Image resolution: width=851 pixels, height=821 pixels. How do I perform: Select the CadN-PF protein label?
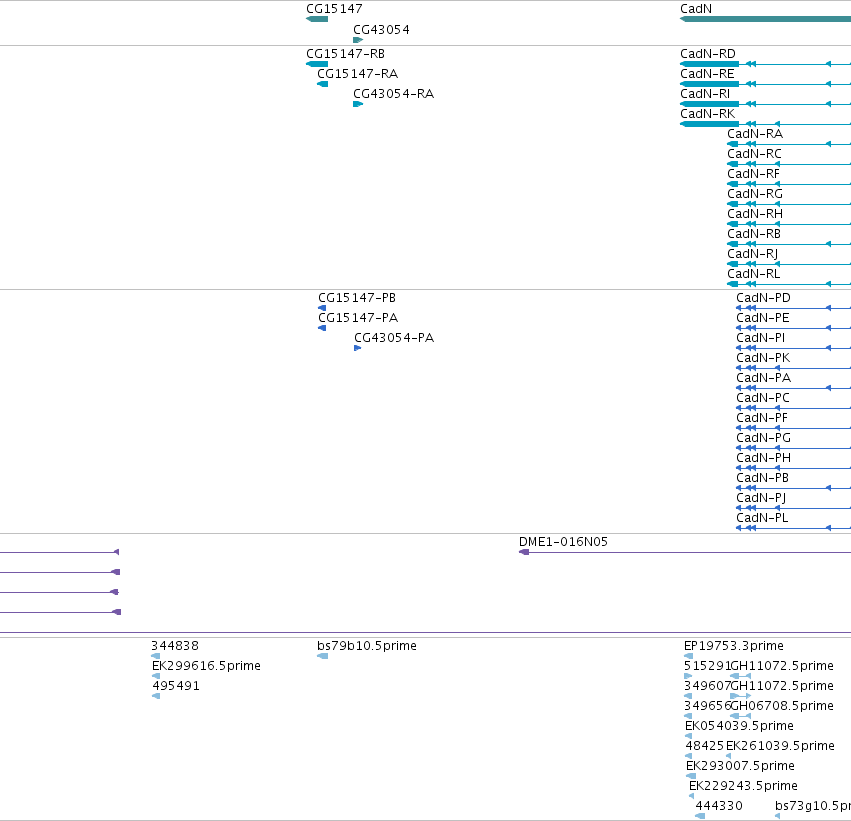coord(762,418)
